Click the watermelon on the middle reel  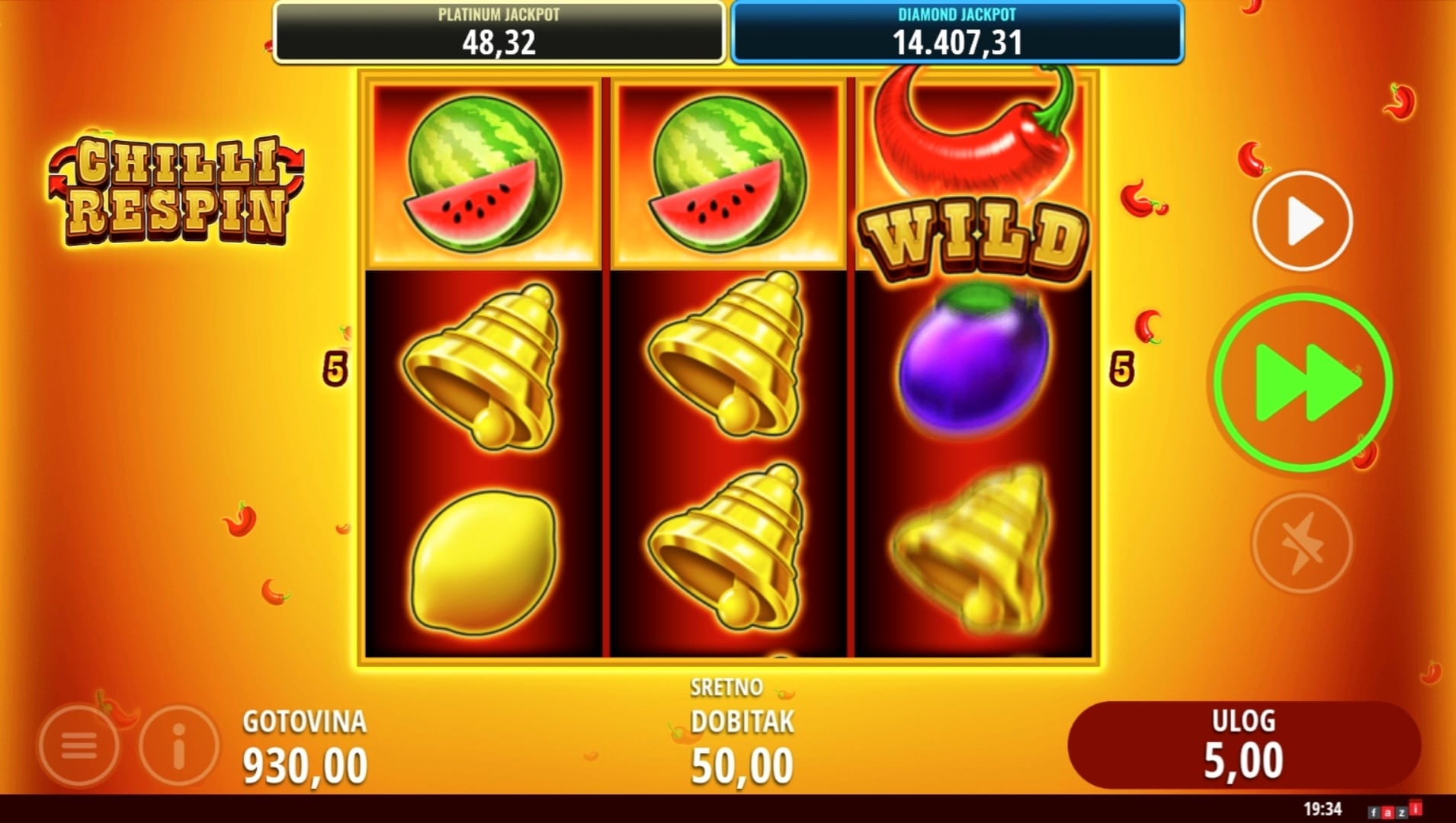tap(728, 173)
